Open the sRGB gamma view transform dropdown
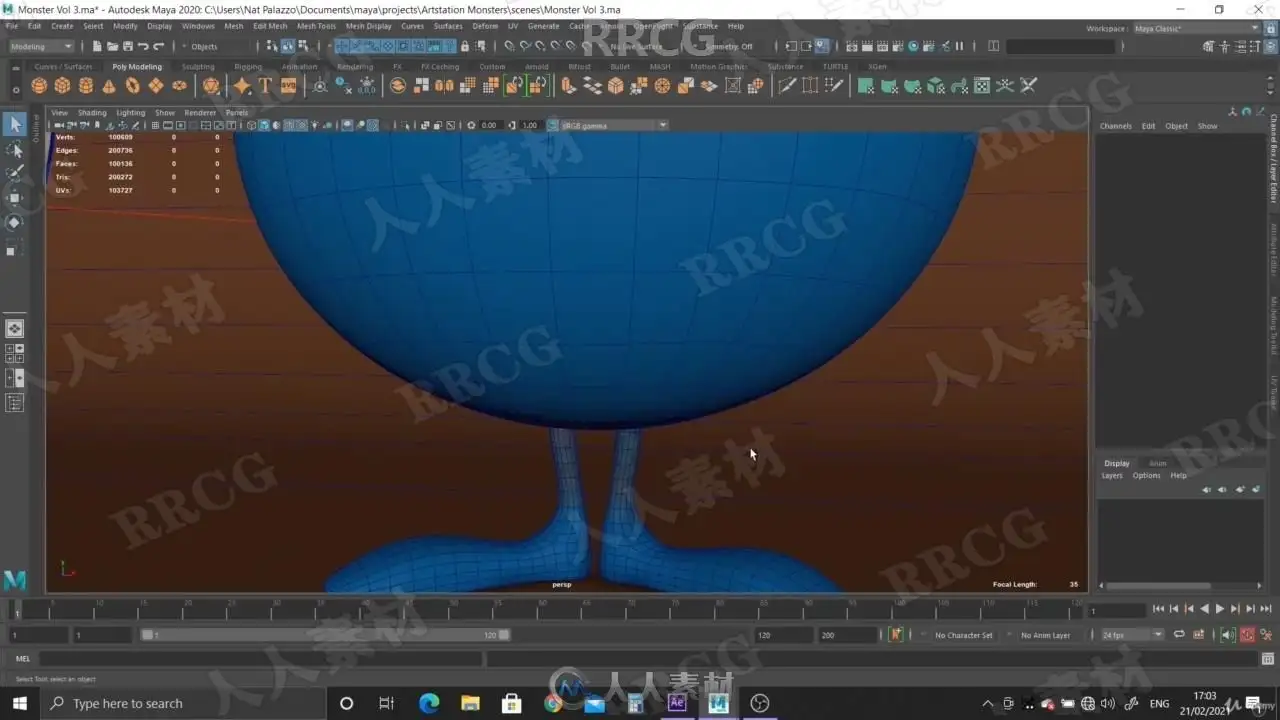Viewport: 1280px width, 720px height. [613, 125]
